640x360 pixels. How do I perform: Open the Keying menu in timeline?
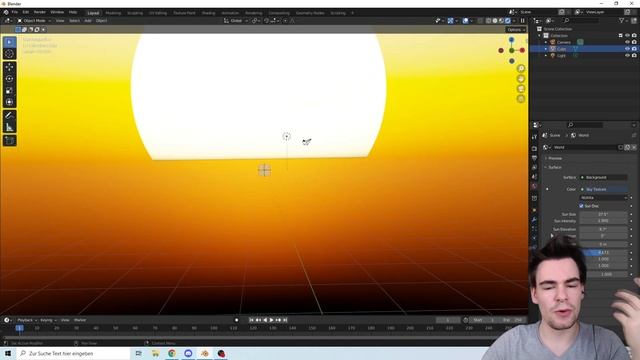[48, 320]
